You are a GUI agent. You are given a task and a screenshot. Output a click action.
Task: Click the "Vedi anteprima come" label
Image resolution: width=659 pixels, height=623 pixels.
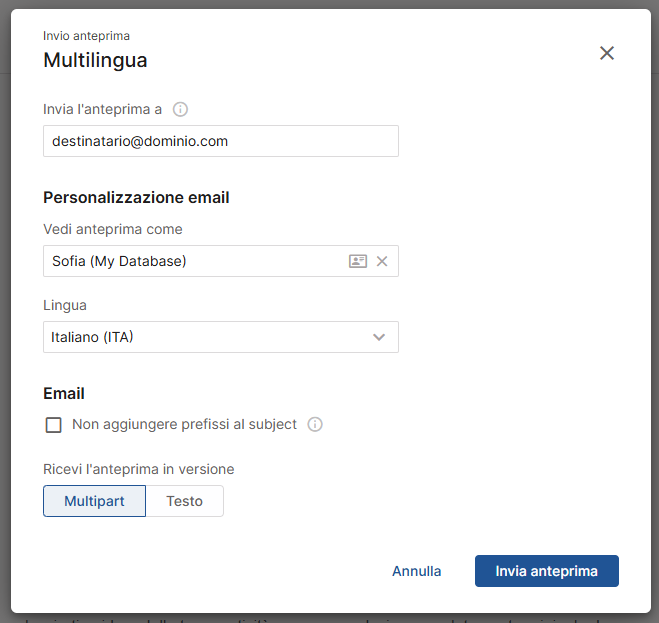coord(113,229)
